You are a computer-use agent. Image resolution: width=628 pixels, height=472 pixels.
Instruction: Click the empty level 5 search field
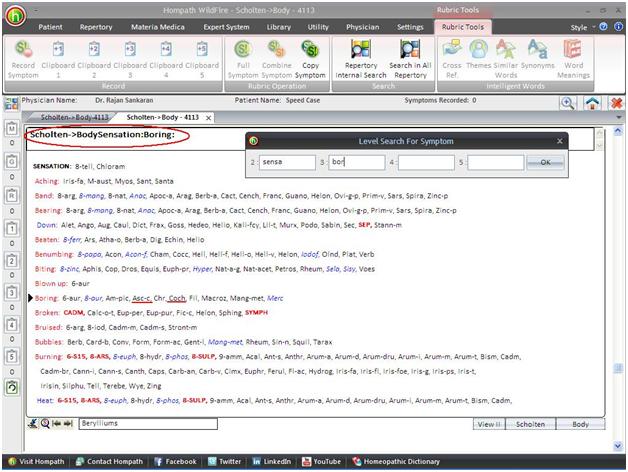pos(496,162)
